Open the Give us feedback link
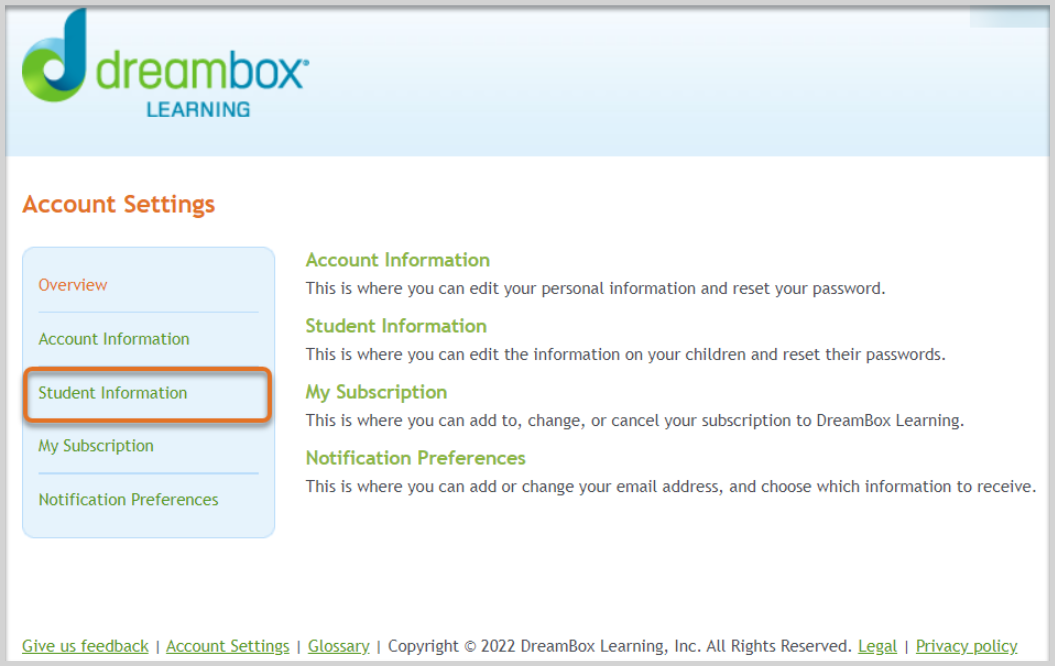 pos(85,646)
